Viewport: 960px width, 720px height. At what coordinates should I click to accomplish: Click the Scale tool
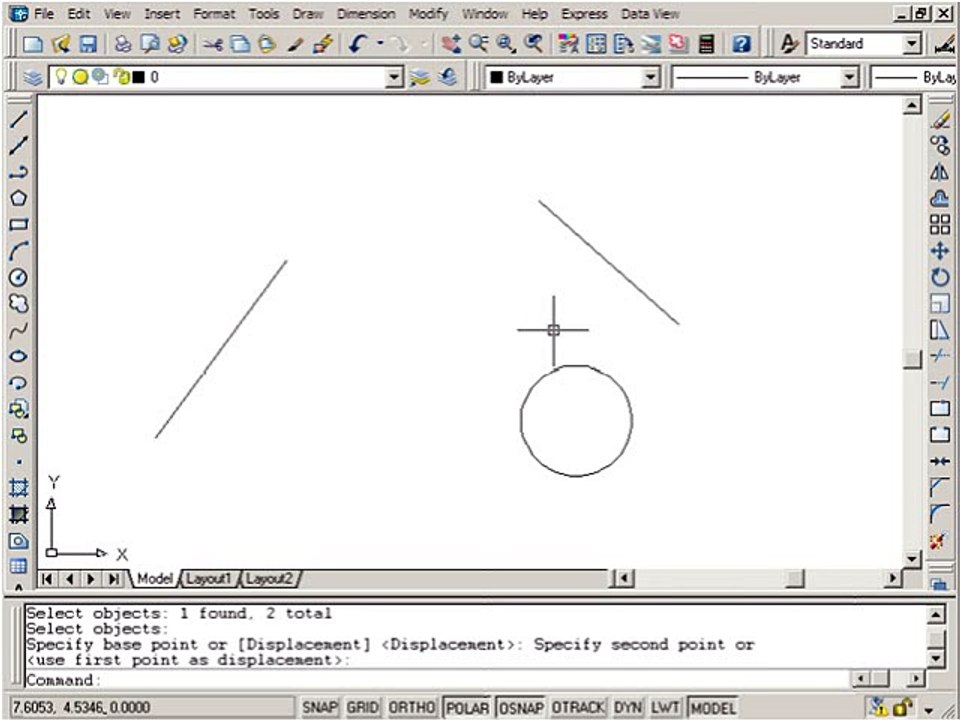[x=940, y=304]
